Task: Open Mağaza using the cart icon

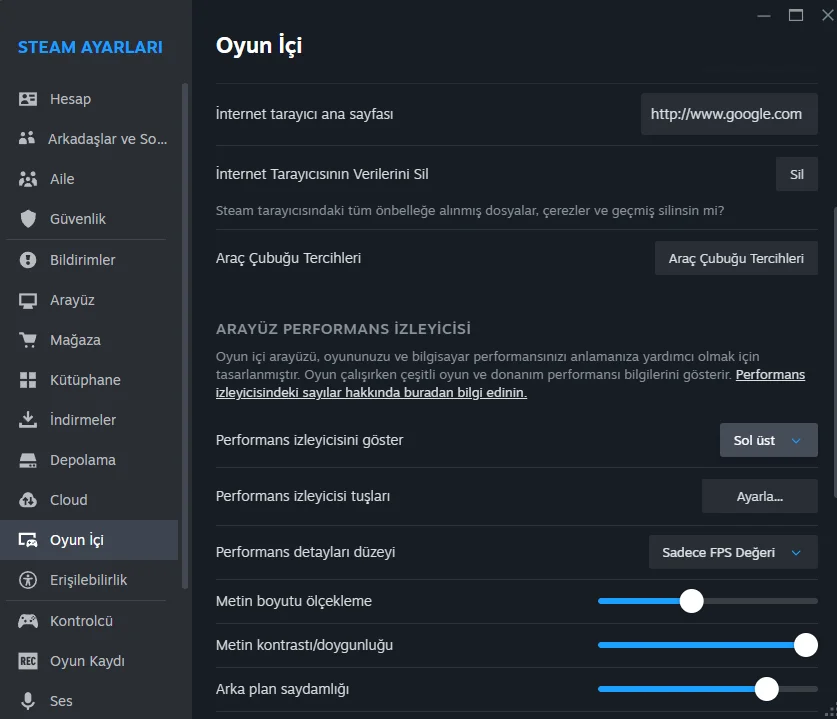Action: tap(28, 340)
